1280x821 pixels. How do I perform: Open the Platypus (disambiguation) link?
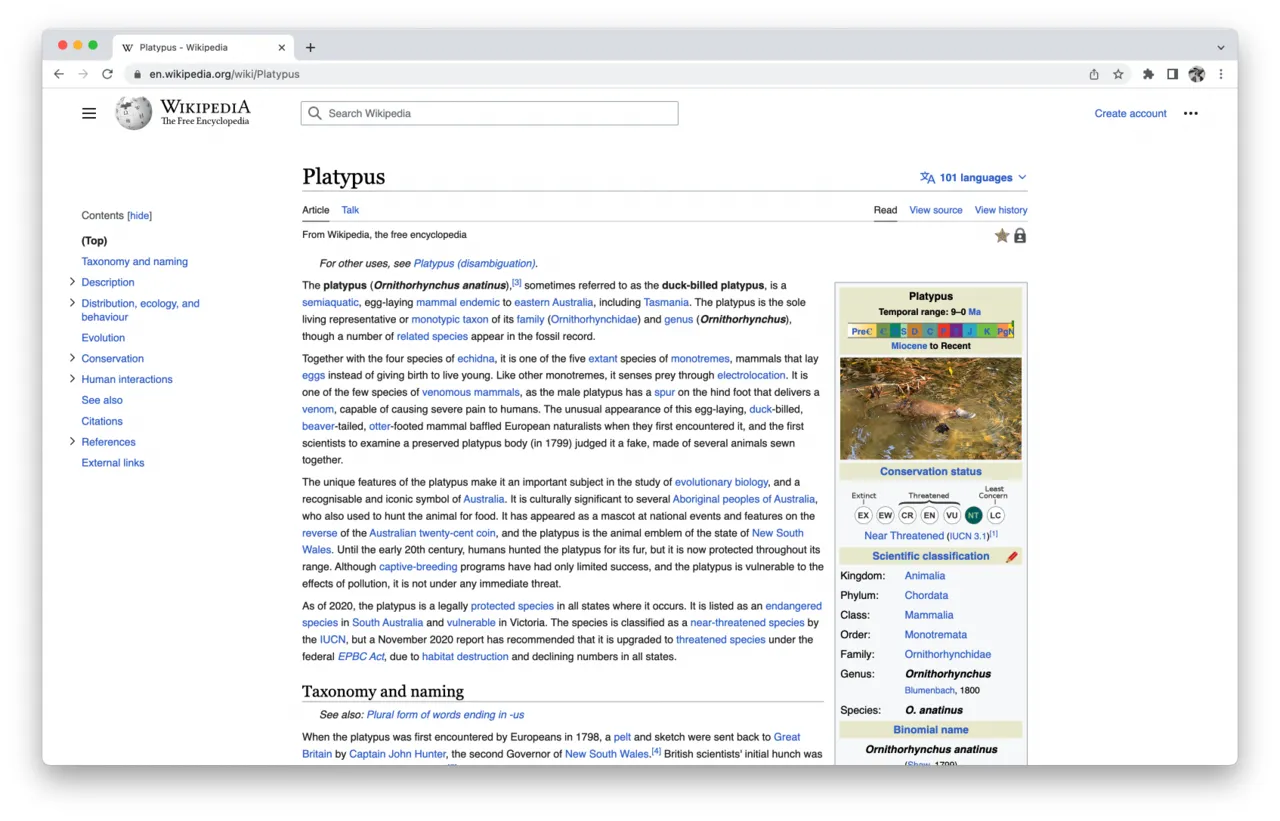coord(474,264)
